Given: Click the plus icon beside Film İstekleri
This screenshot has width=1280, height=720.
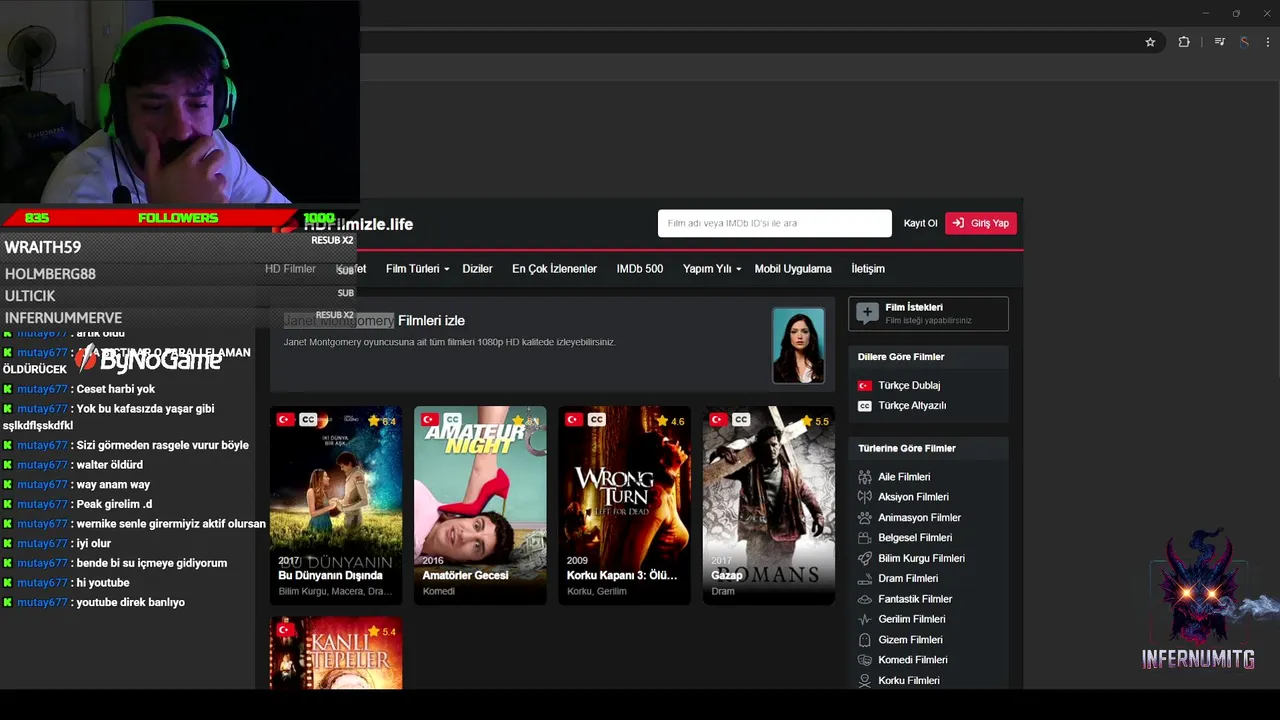Looking at the screenshot, I should point(867,313).
